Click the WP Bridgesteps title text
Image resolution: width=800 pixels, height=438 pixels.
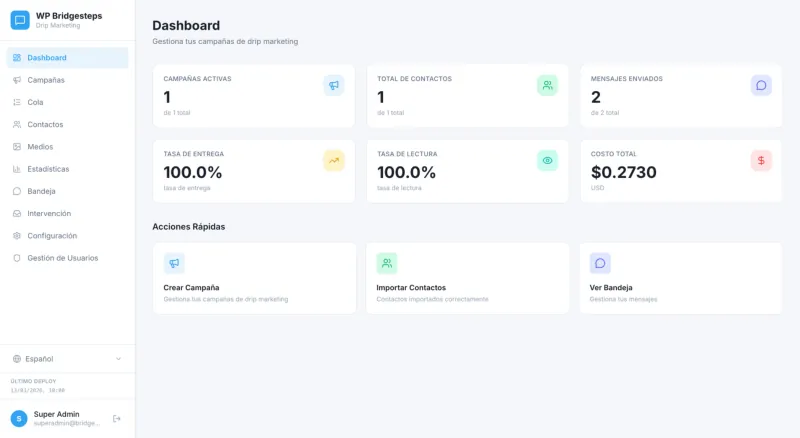pos(69,16)
